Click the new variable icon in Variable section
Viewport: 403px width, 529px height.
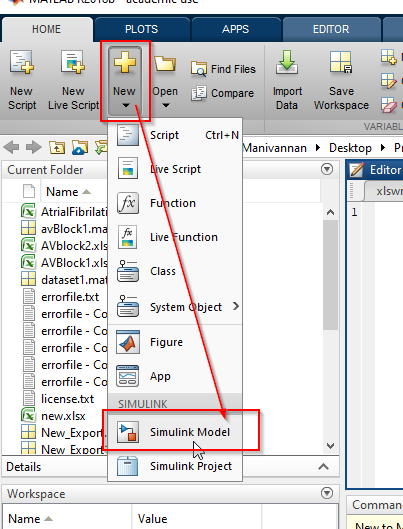388,57
